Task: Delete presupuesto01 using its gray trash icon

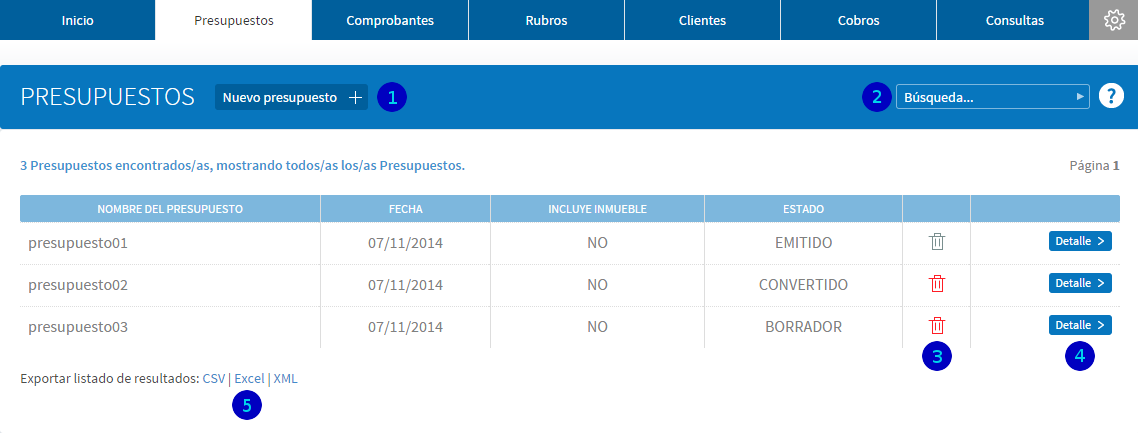Action: 937,242
